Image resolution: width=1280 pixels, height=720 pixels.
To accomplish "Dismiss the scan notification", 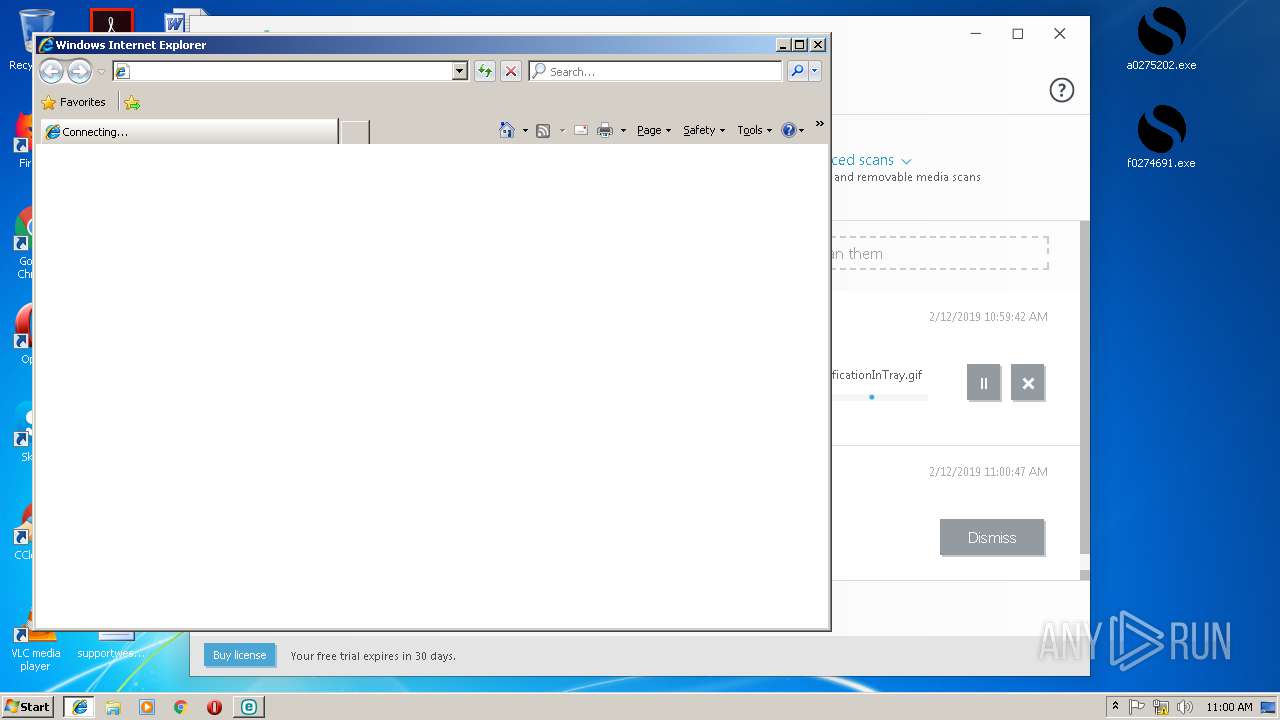I will [992, 537].
